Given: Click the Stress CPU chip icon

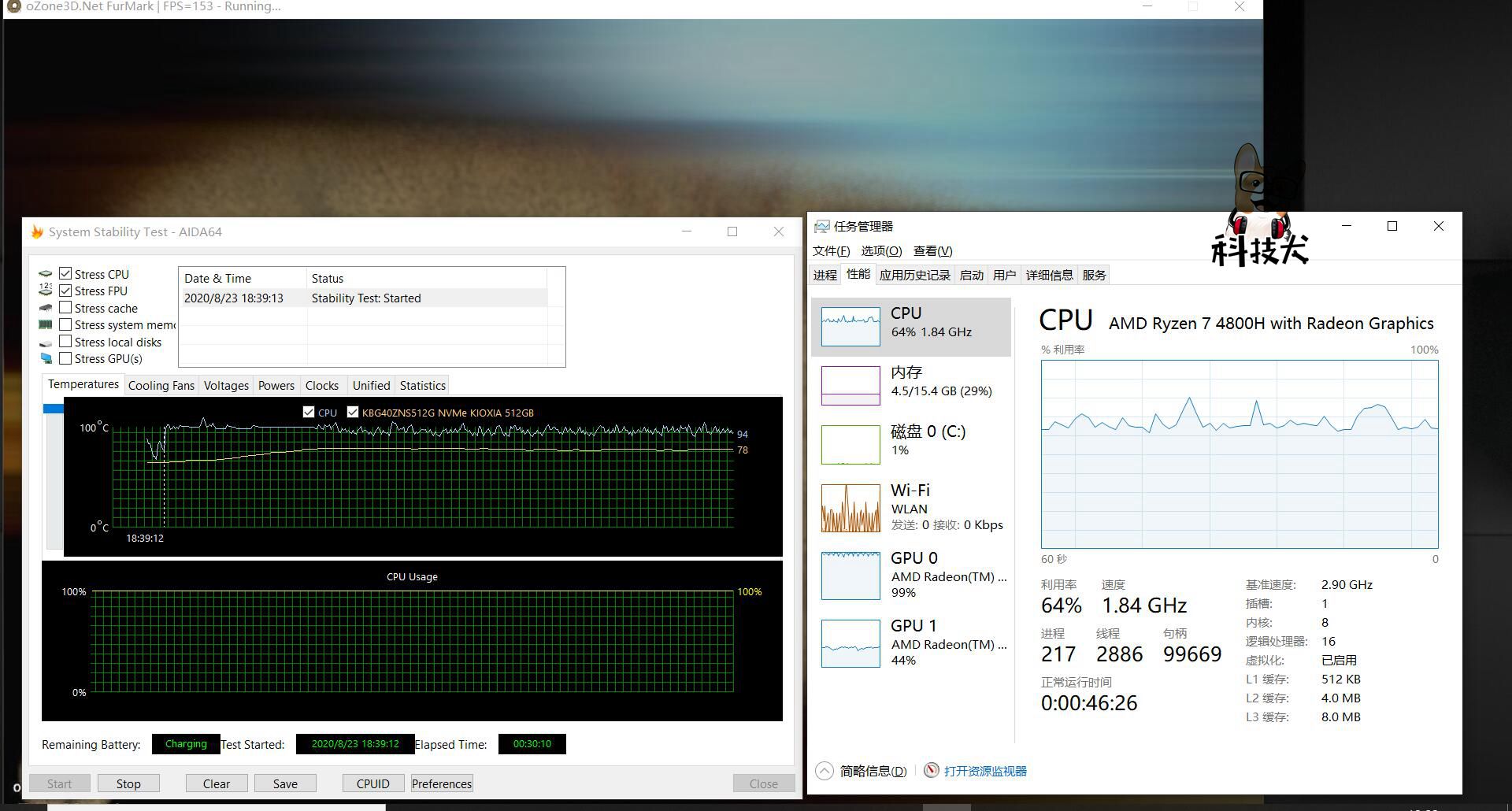Looking at the screenshot, I should (46, 274).
